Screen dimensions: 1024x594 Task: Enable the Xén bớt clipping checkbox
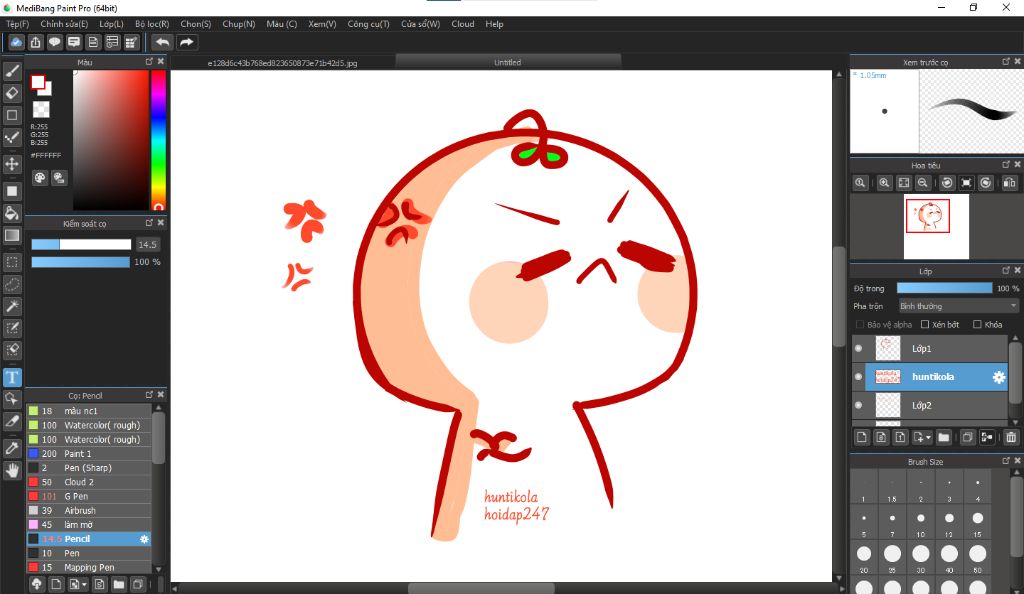[925, 324]
